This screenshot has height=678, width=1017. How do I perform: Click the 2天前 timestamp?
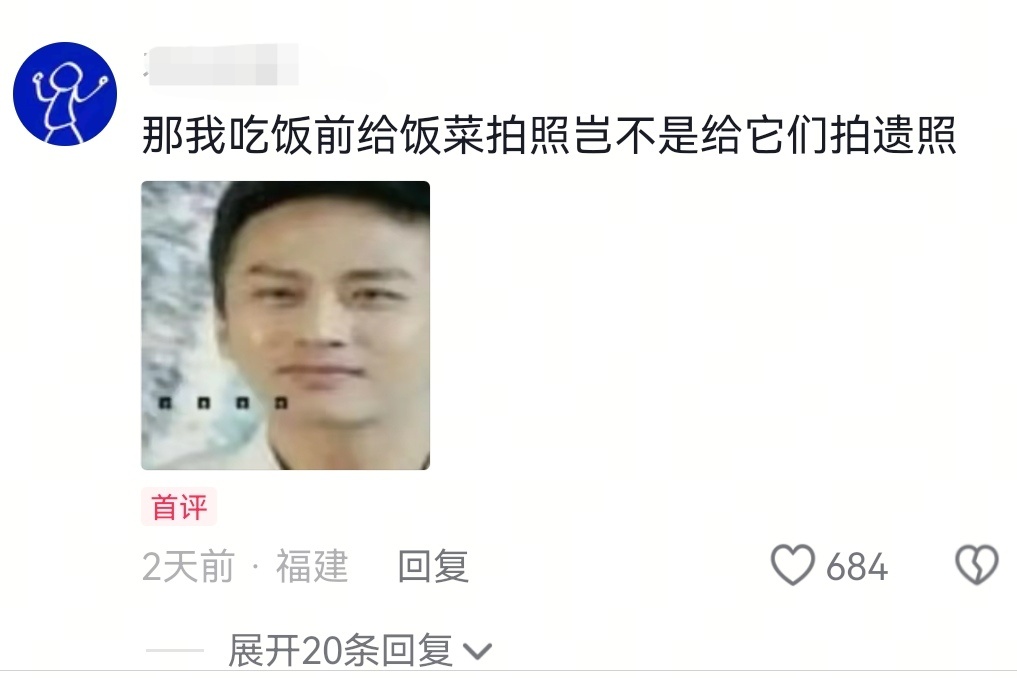coord(188,566)
